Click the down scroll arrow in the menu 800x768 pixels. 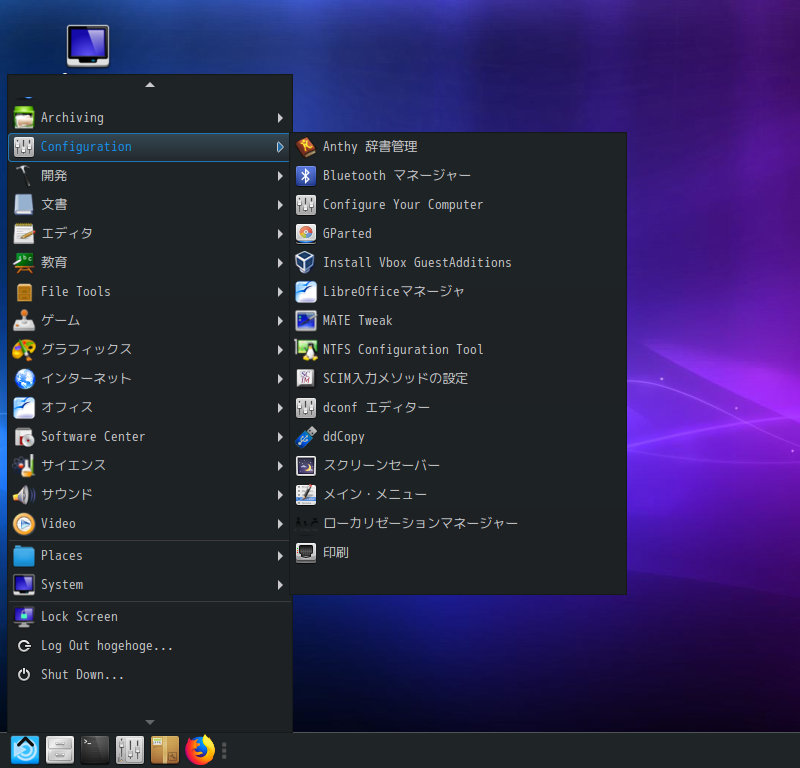pyautogui.click(x=149, y=719)
